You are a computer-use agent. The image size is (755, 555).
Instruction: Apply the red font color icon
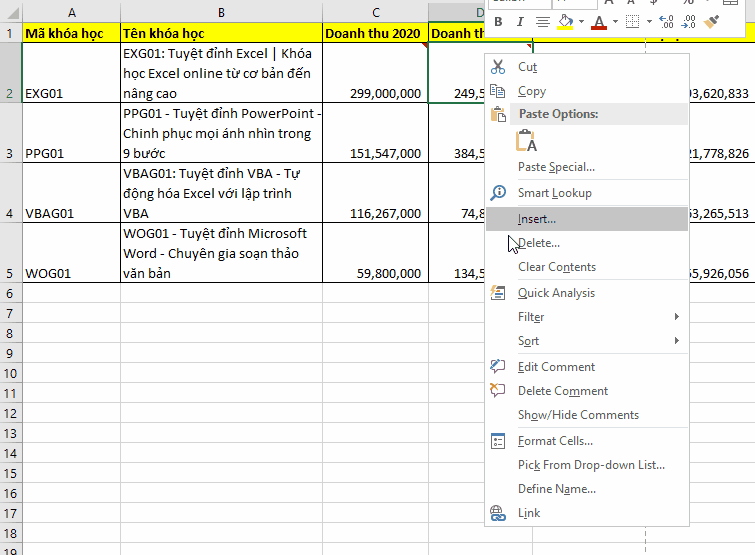tap(599, 21)
